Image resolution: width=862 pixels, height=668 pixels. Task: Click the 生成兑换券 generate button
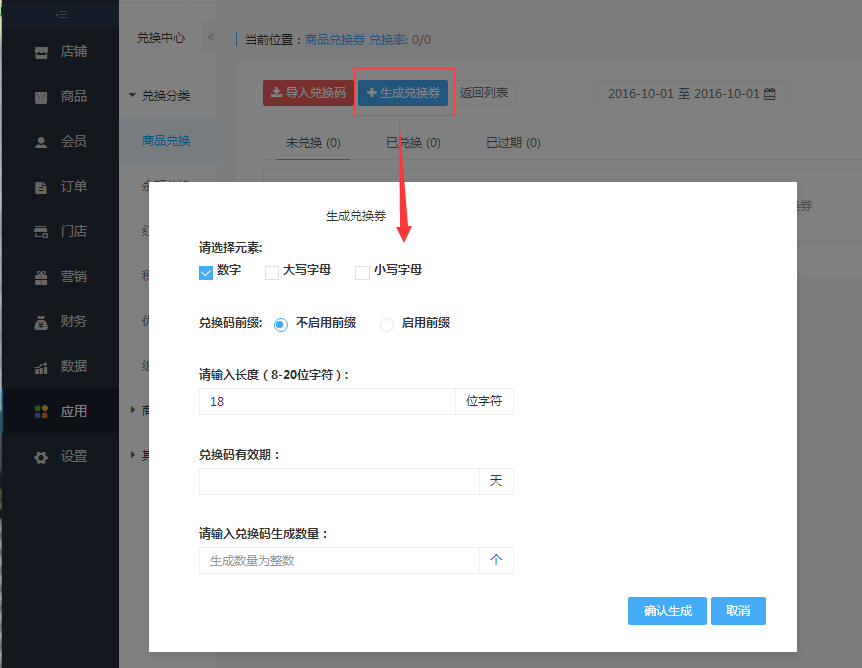403,93
